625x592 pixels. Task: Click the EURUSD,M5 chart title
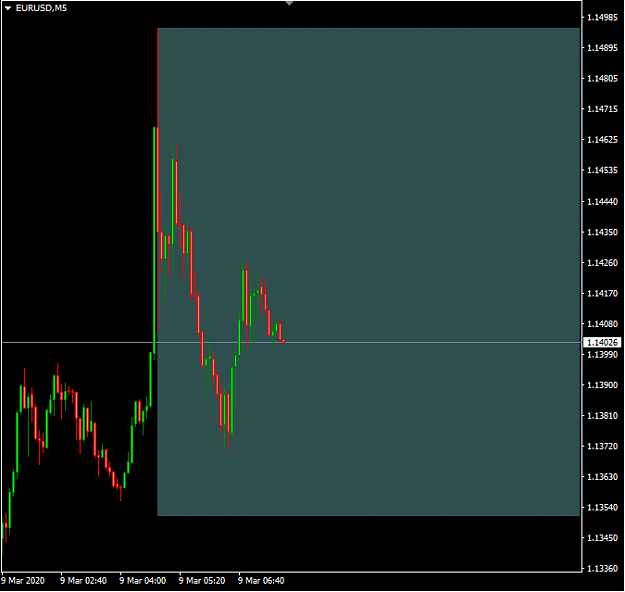pos(41,8)
